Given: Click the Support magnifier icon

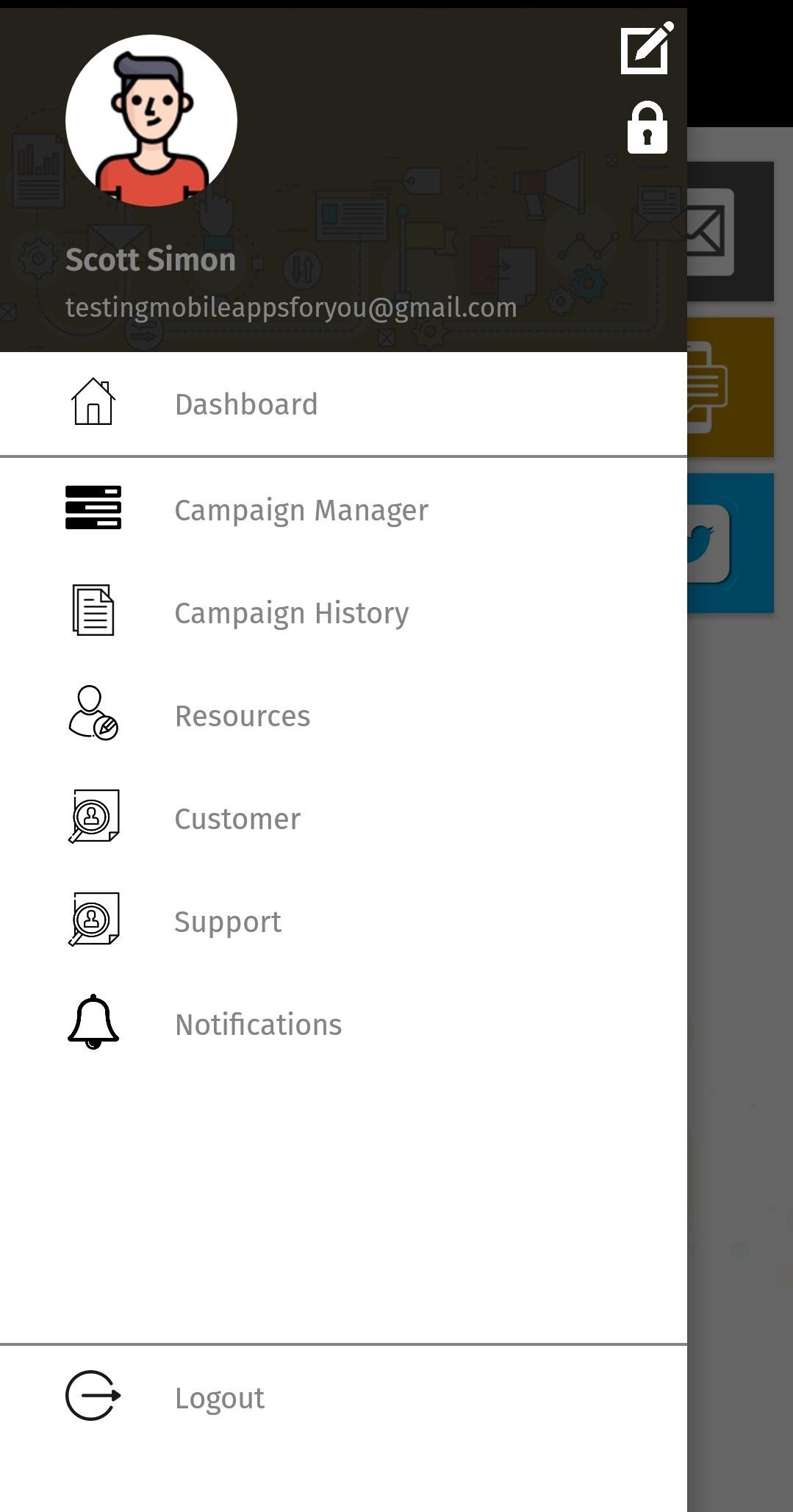Looking at the screenshot, I should pos(93,920).
